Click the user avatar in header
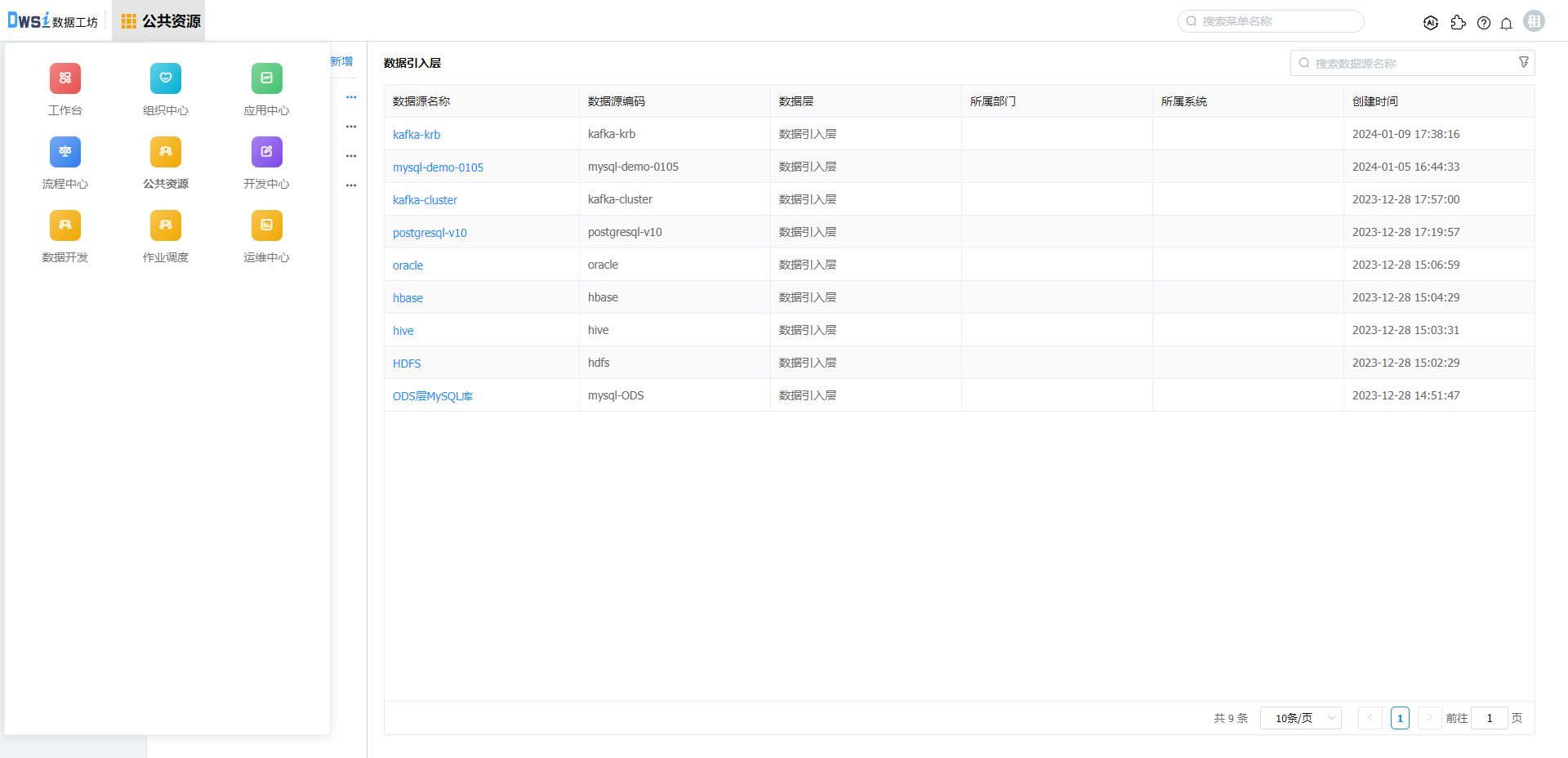This screenshot has width=1568, height=758. [x=1534, y=21]
